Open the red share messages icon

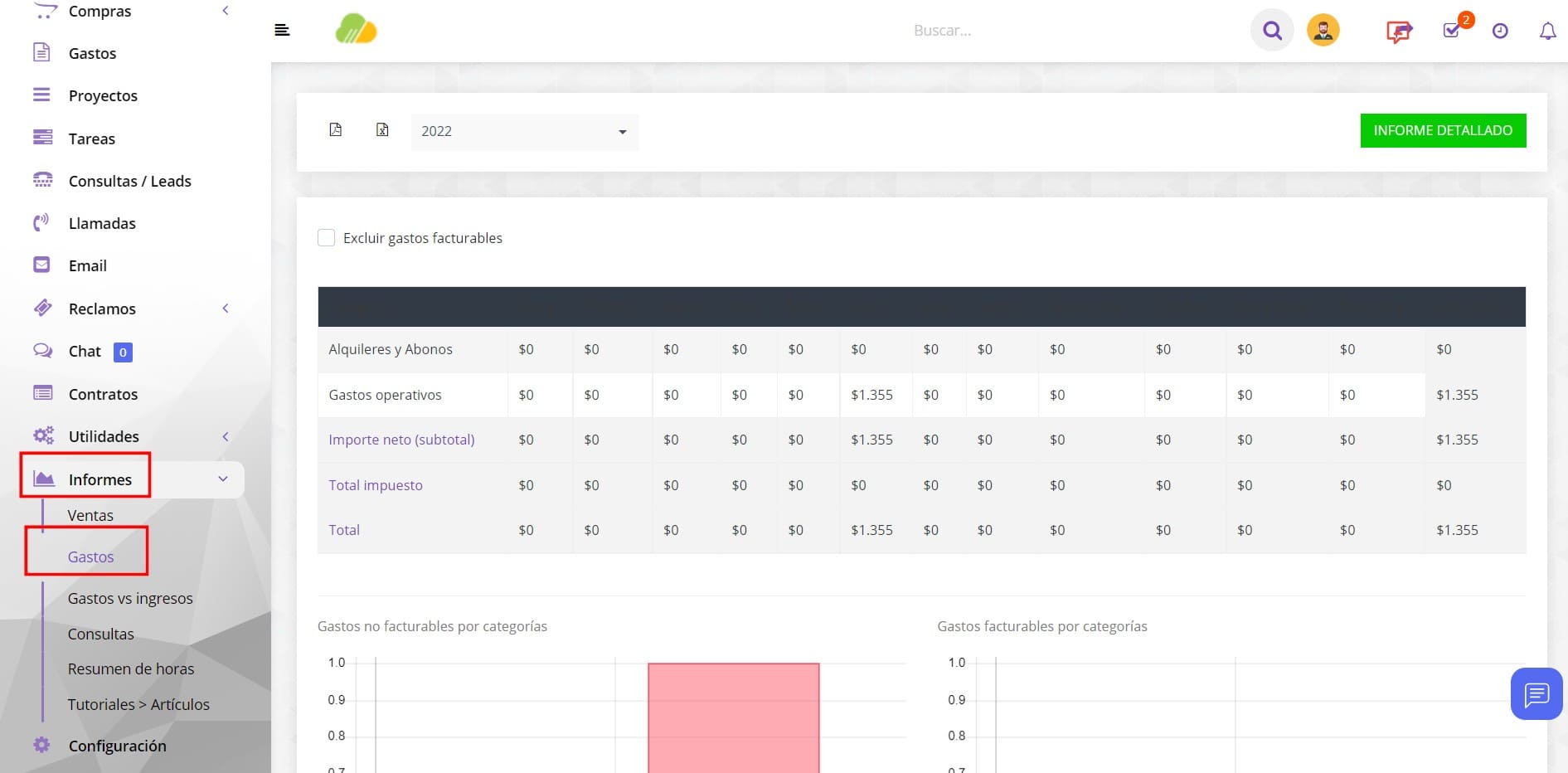[x=1399, y=32]
